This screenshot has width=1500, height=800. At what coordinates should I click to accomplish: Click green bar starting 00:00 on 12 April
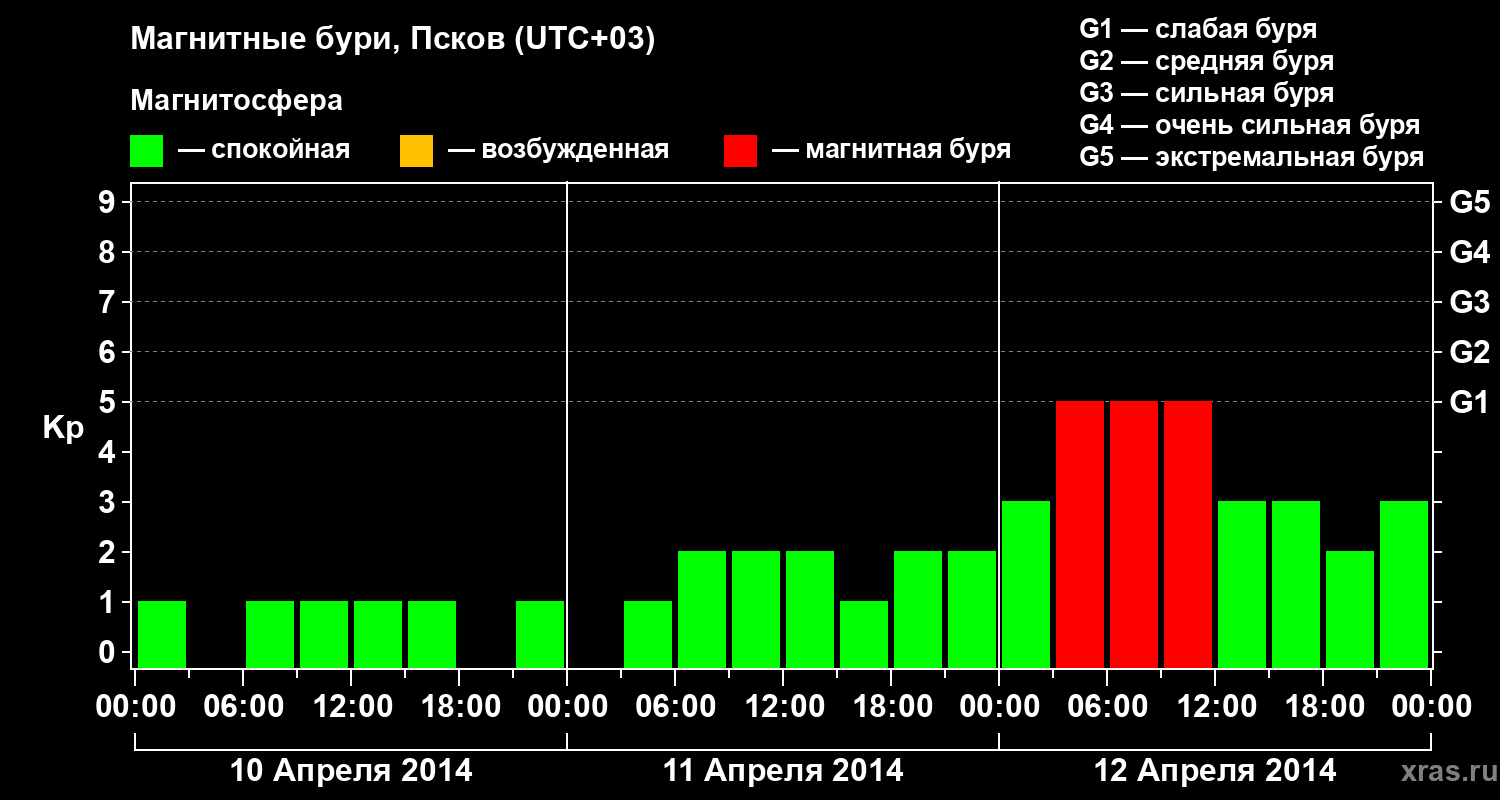coord(1026,584)
